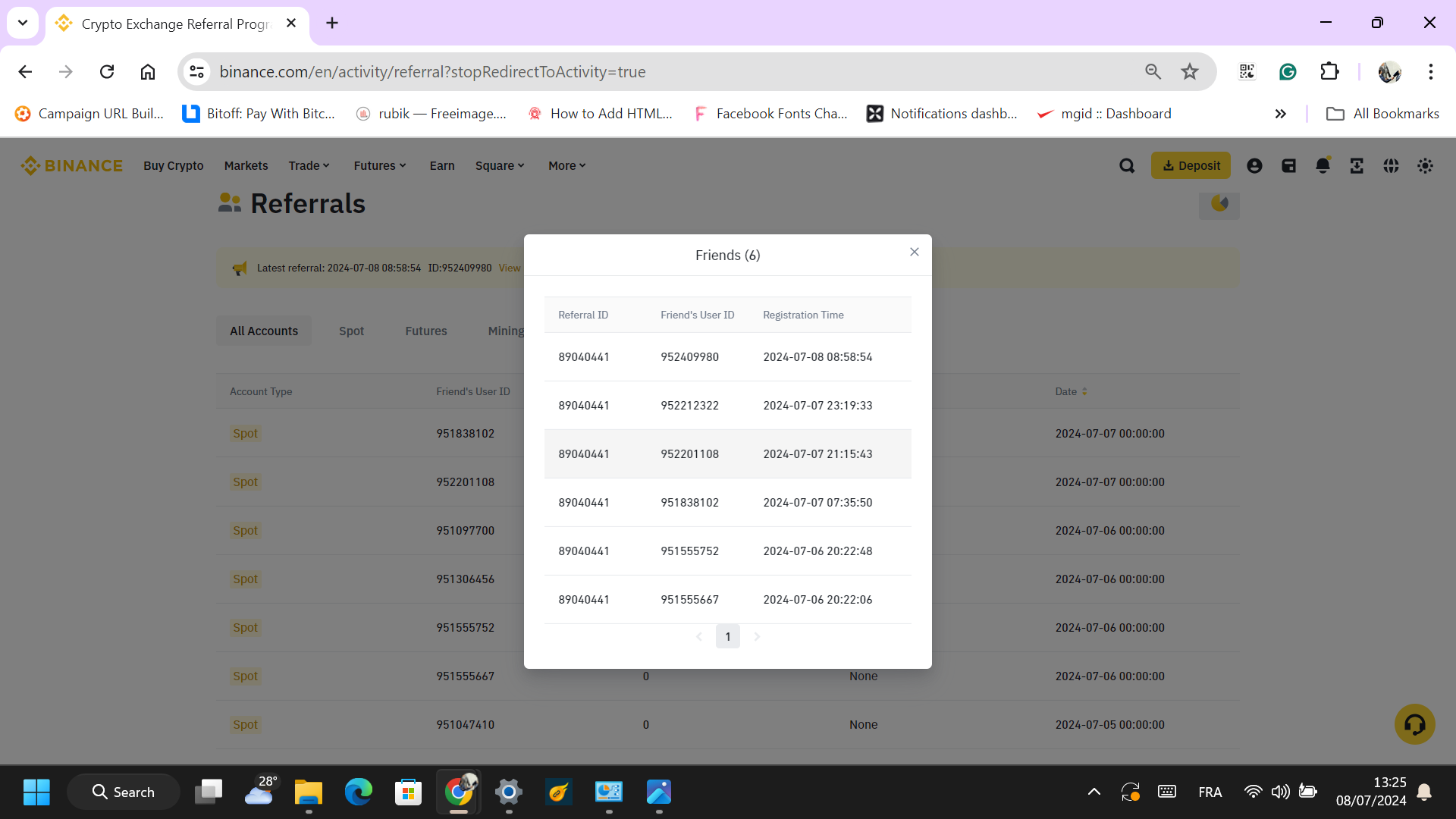Select page 1 in Friends pagination
This screenshot has width=1456, height=819.
point(727,636)
